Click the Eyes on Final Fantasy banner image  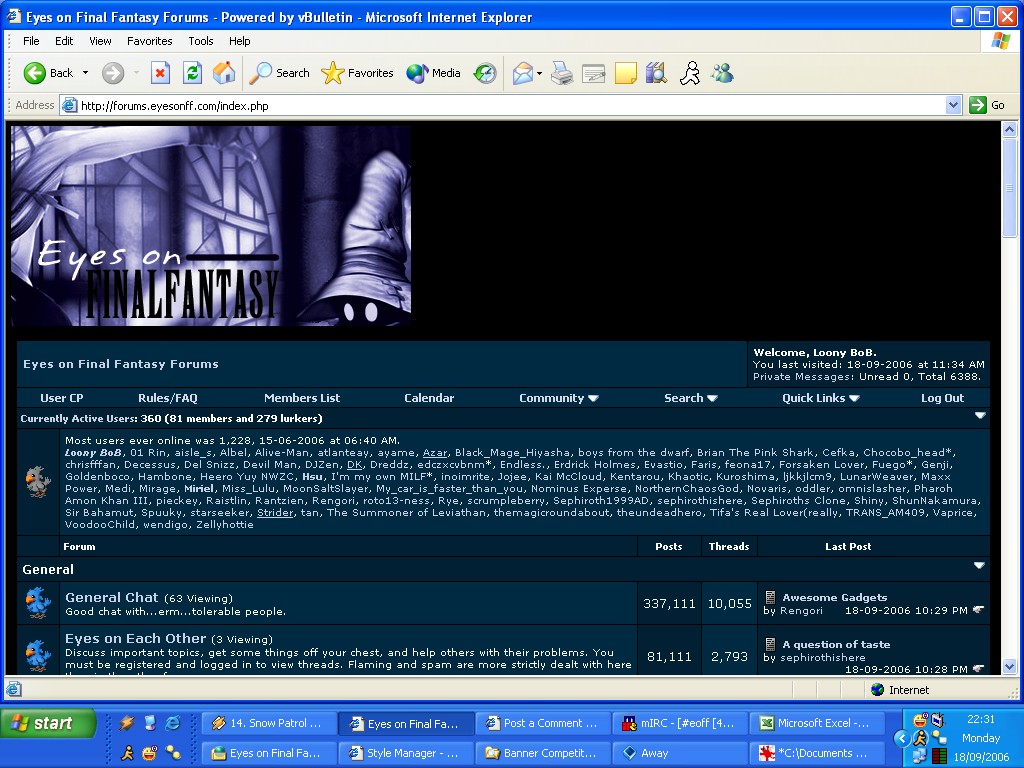[x=211, y=226]
